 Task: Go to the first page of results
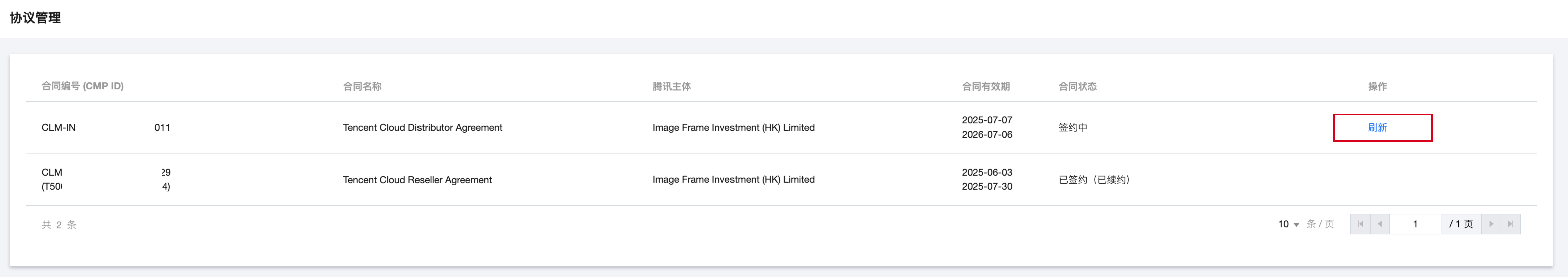tap(1361, 224)
